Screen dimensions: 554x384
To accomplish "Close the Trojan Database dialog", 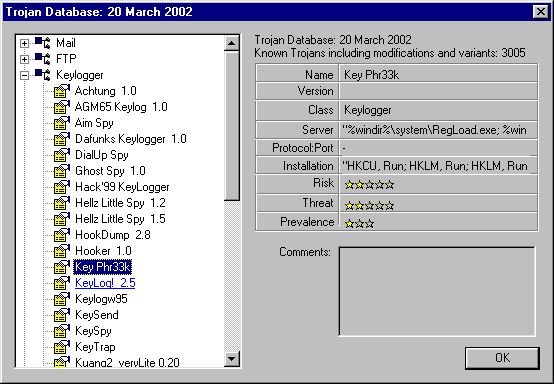I will (x=541, y=12).
